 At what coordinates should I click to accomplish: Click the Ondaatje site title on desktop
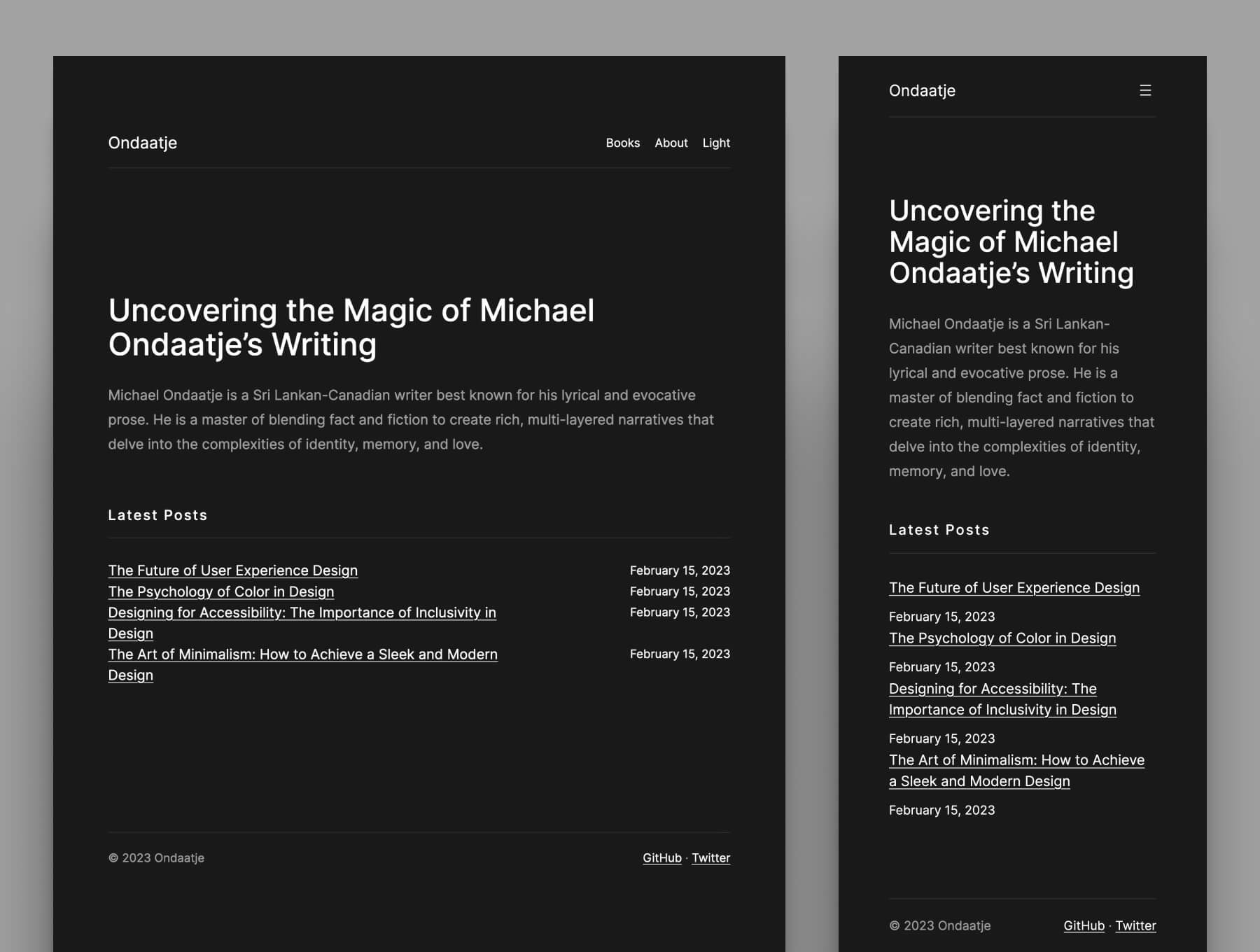point(142,143)
